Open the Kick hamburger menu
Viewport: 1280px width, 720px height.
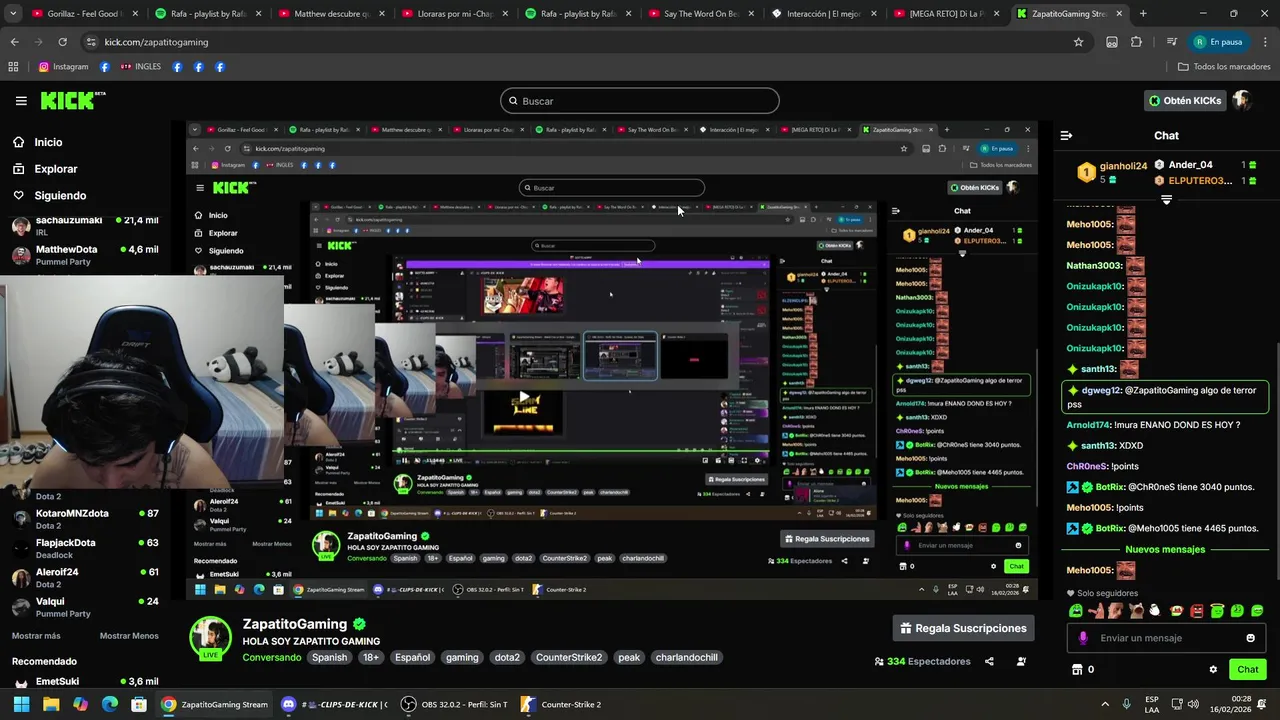pyautogui.click(x=21, y=101)
